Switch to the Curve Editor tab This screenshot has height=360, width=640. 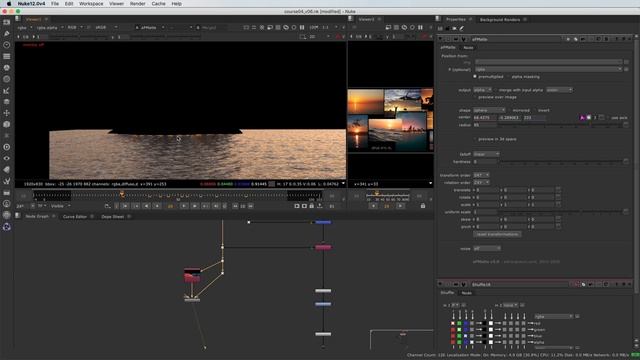pos(75,217)
